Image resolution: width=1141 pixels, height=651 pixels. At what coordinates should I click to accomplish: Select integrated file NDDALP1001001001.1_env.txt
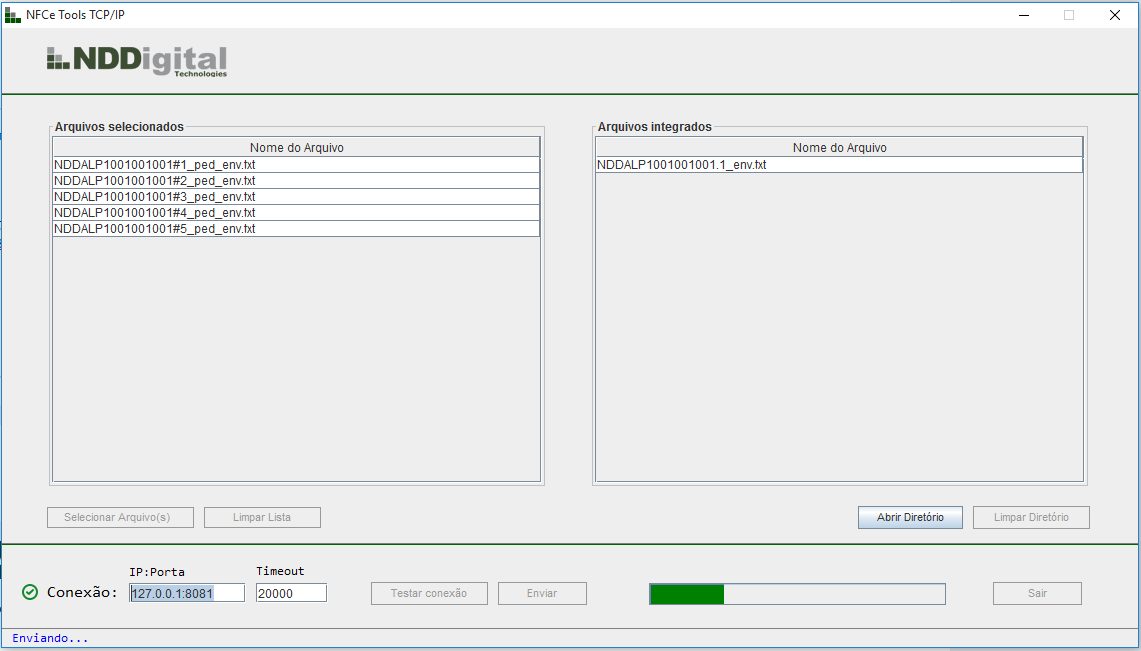point(682,165)
